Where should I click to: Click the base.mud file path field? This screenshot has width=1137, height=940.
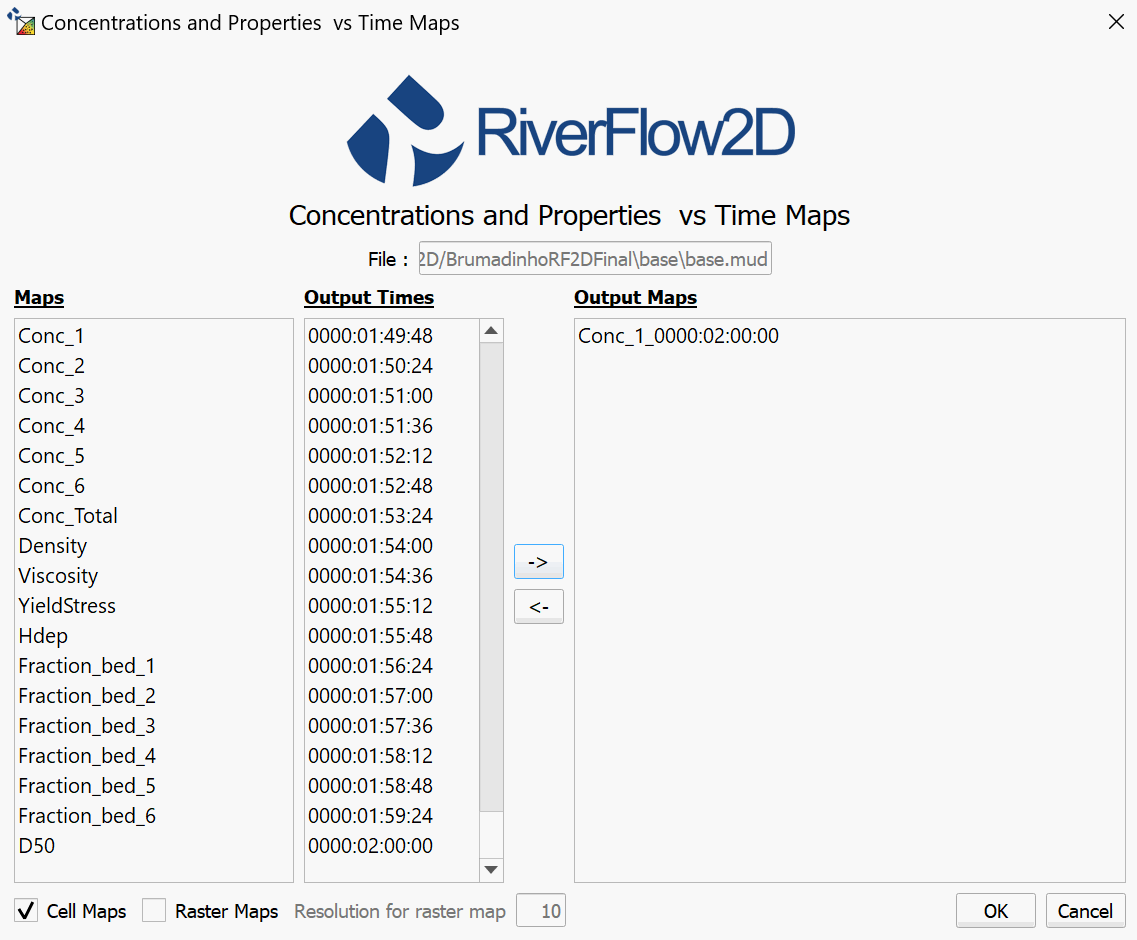[594, 260]
